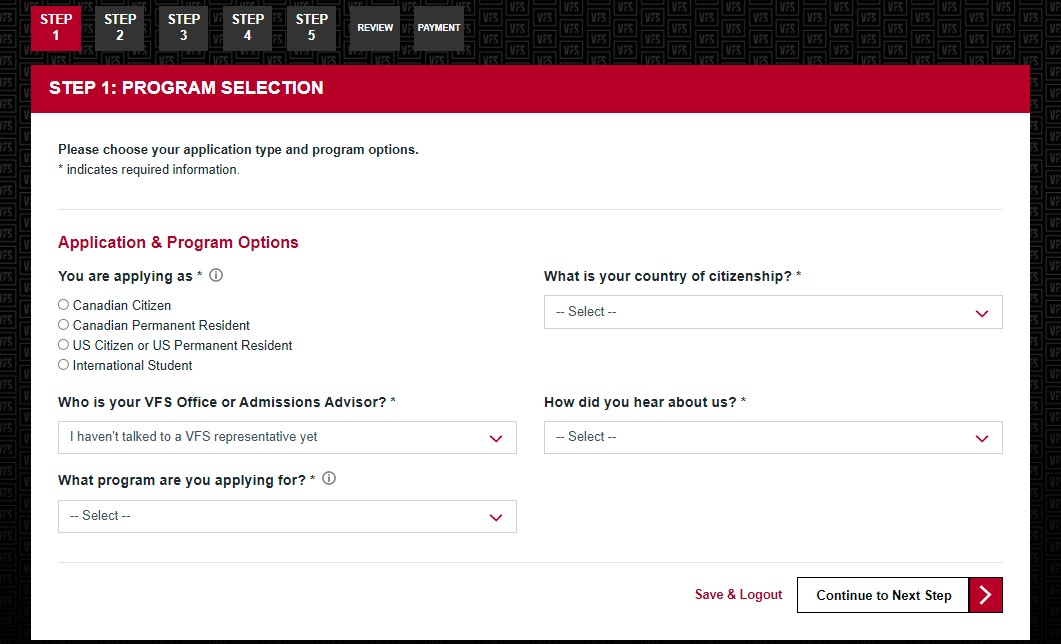Click the Save & Logout link

click(738, 595)
